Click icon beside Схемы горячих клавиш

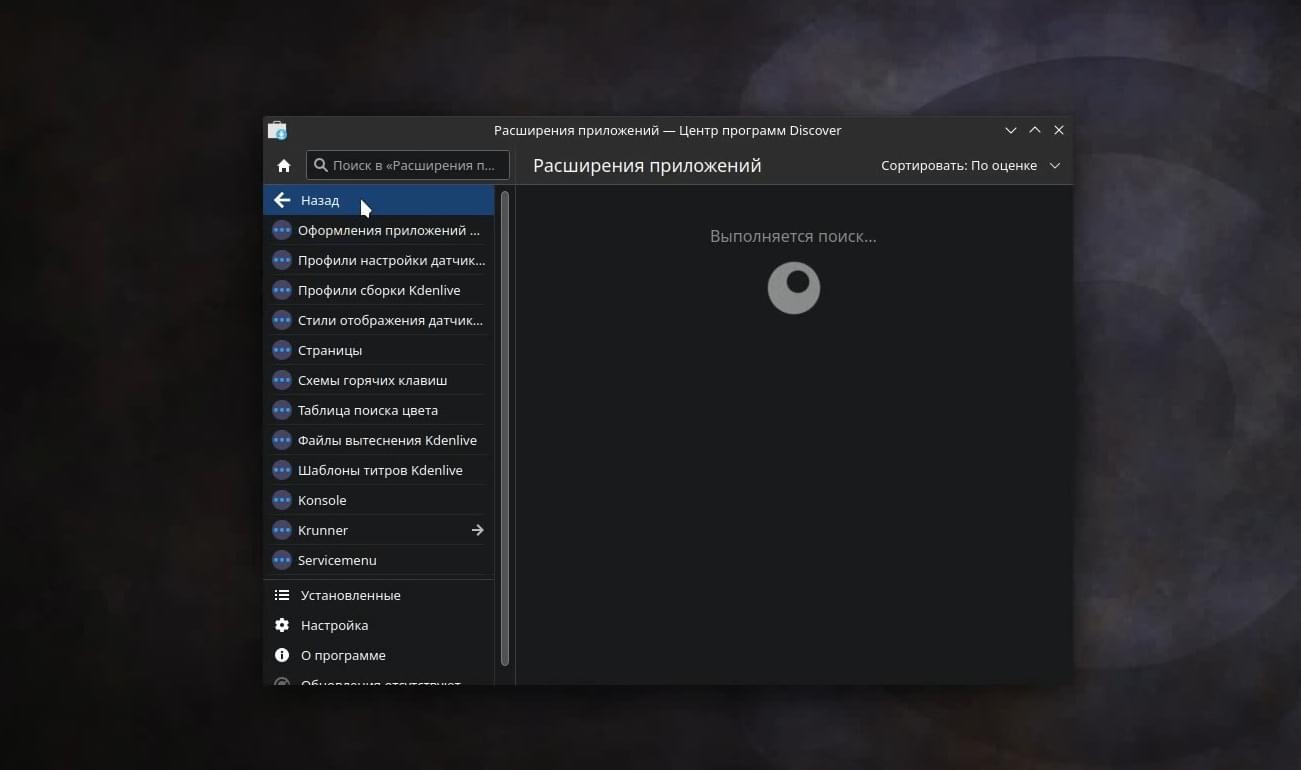point(282,380)
